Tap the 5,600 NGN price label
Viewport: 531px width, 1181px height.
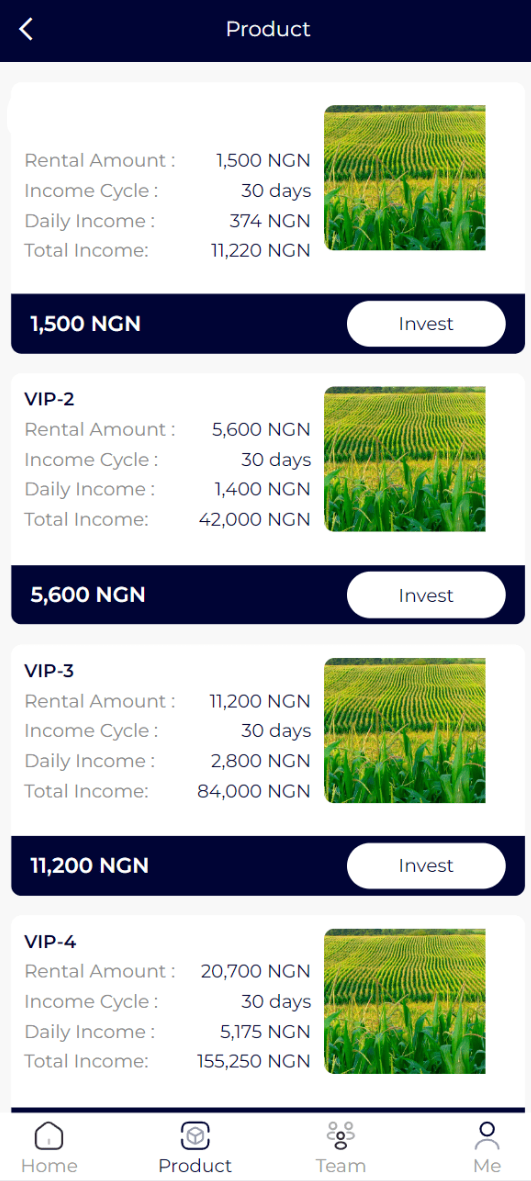(87, 595)
